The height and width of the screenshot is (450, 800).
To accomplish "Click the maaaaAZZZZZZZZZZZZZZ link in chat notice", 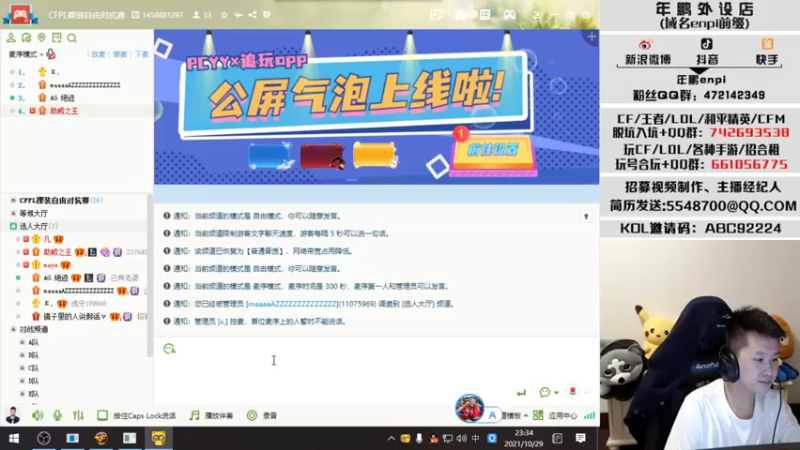I will [292, 304].
